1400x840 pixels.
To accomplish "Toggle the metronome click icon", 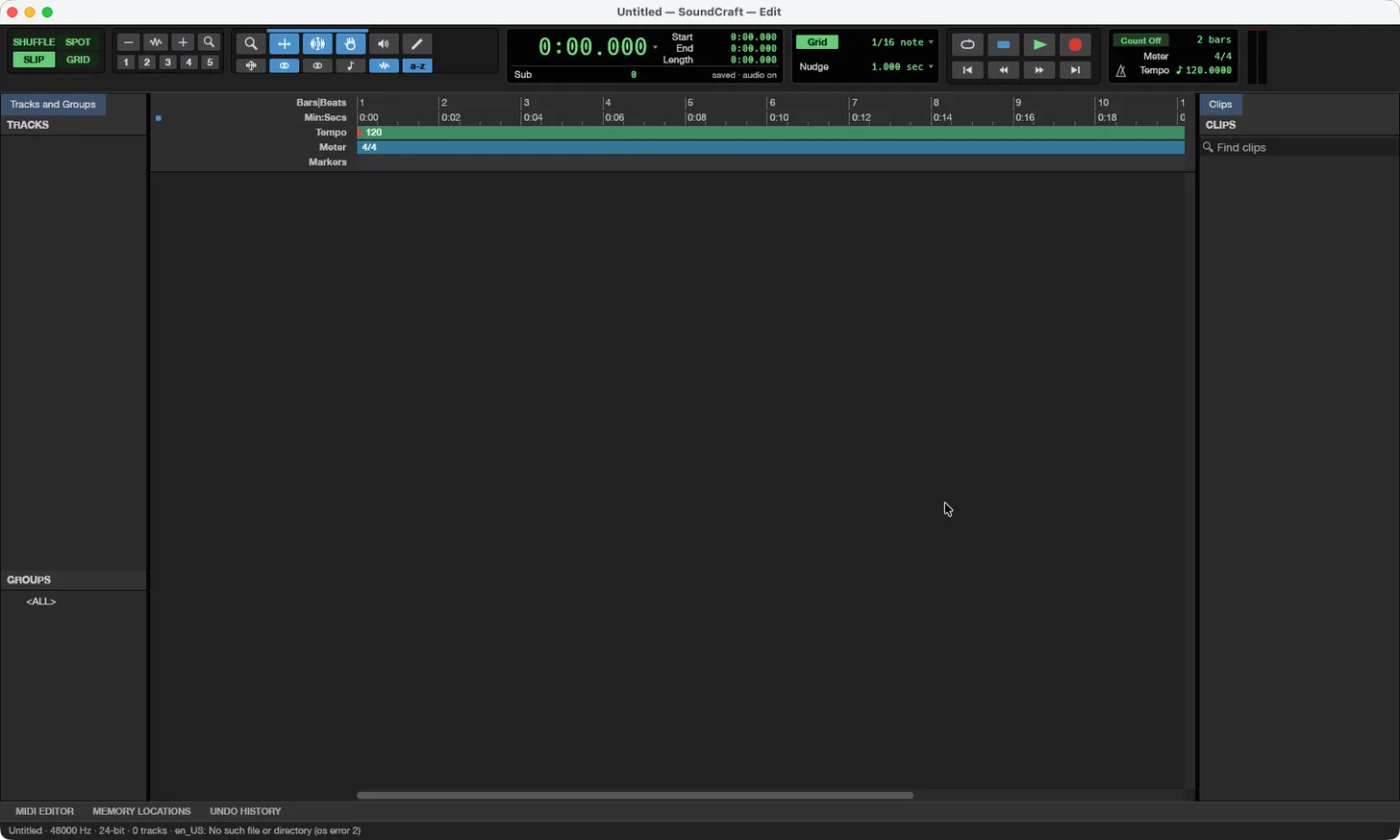I will point(1120,71).
